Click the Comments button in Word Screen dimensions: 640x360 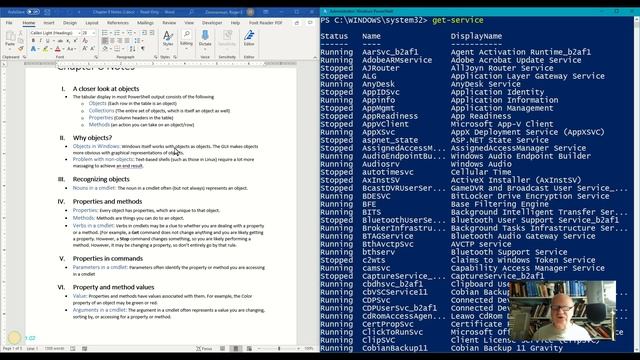click(x=310, y=23)
